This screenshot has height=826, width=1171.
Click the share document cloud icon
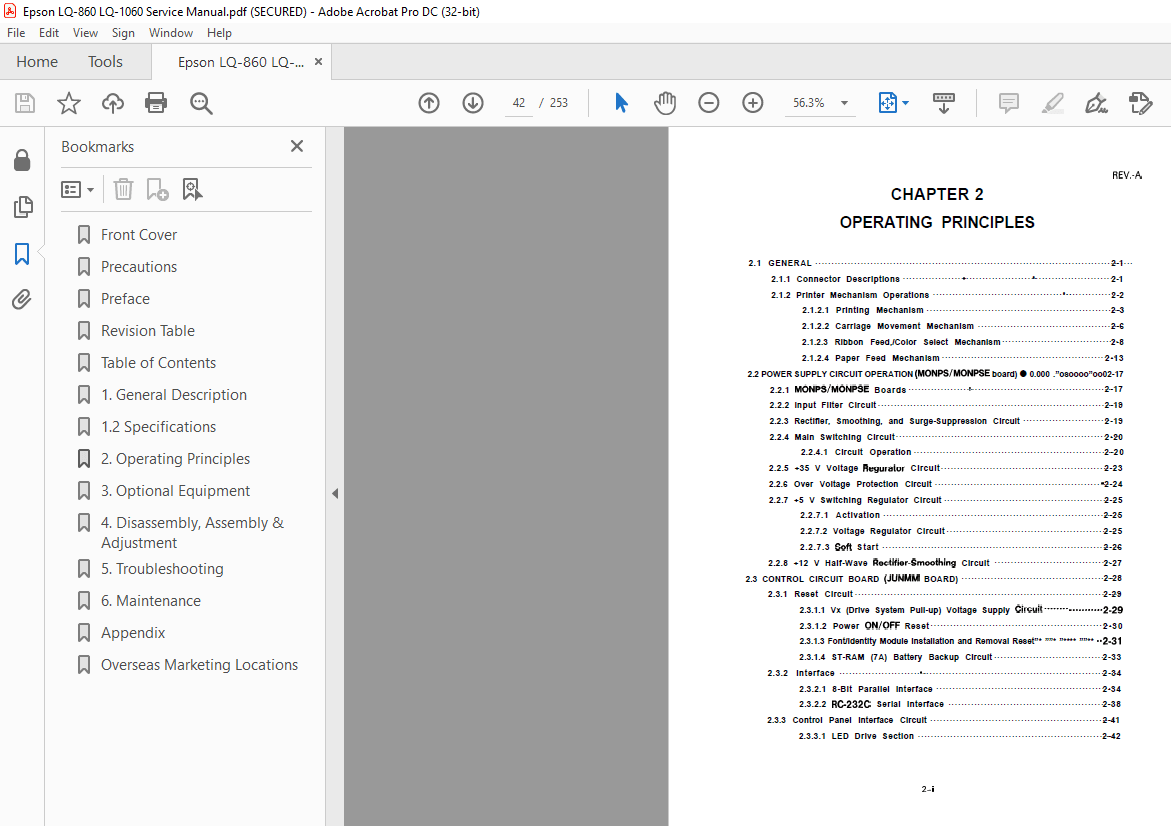tap(112, 102)
